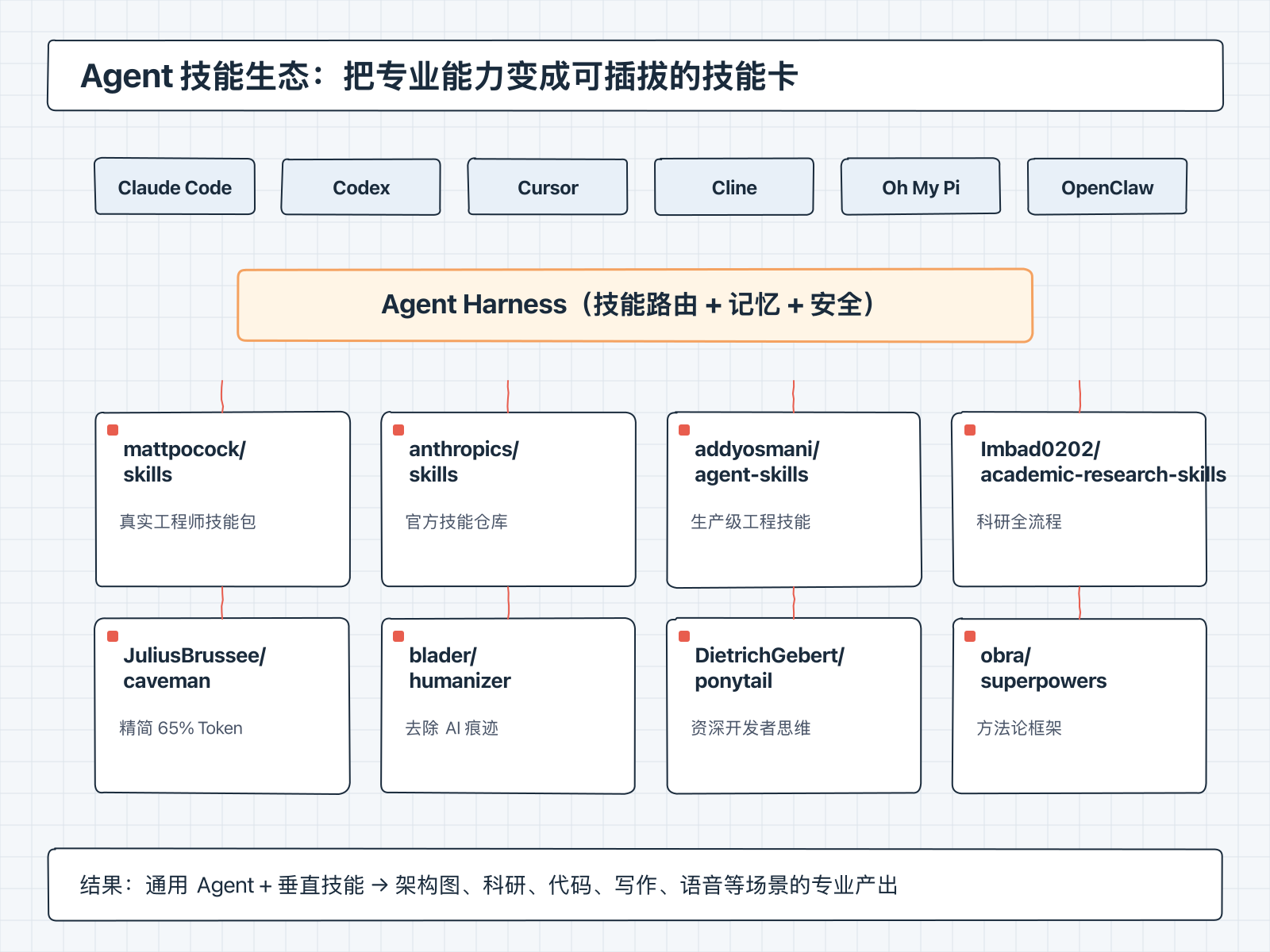The width and height of the screenshot is (1270, 952).
Task: Select red marker on academic-research-skills card
Action: 970,430
